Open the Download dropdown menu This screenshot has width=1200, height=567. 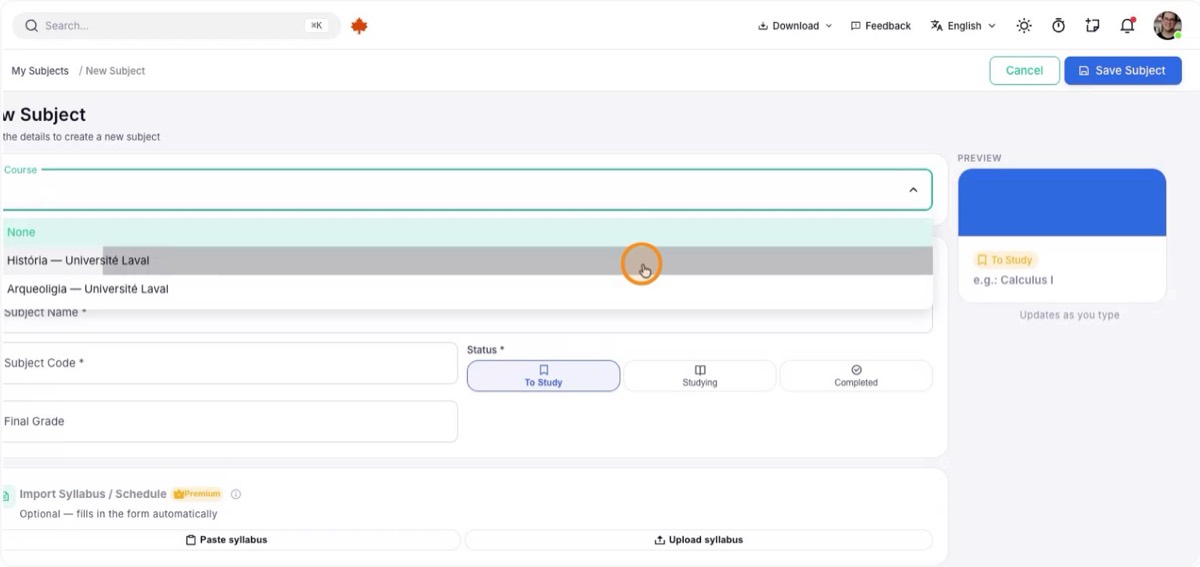tap(795, 26)
